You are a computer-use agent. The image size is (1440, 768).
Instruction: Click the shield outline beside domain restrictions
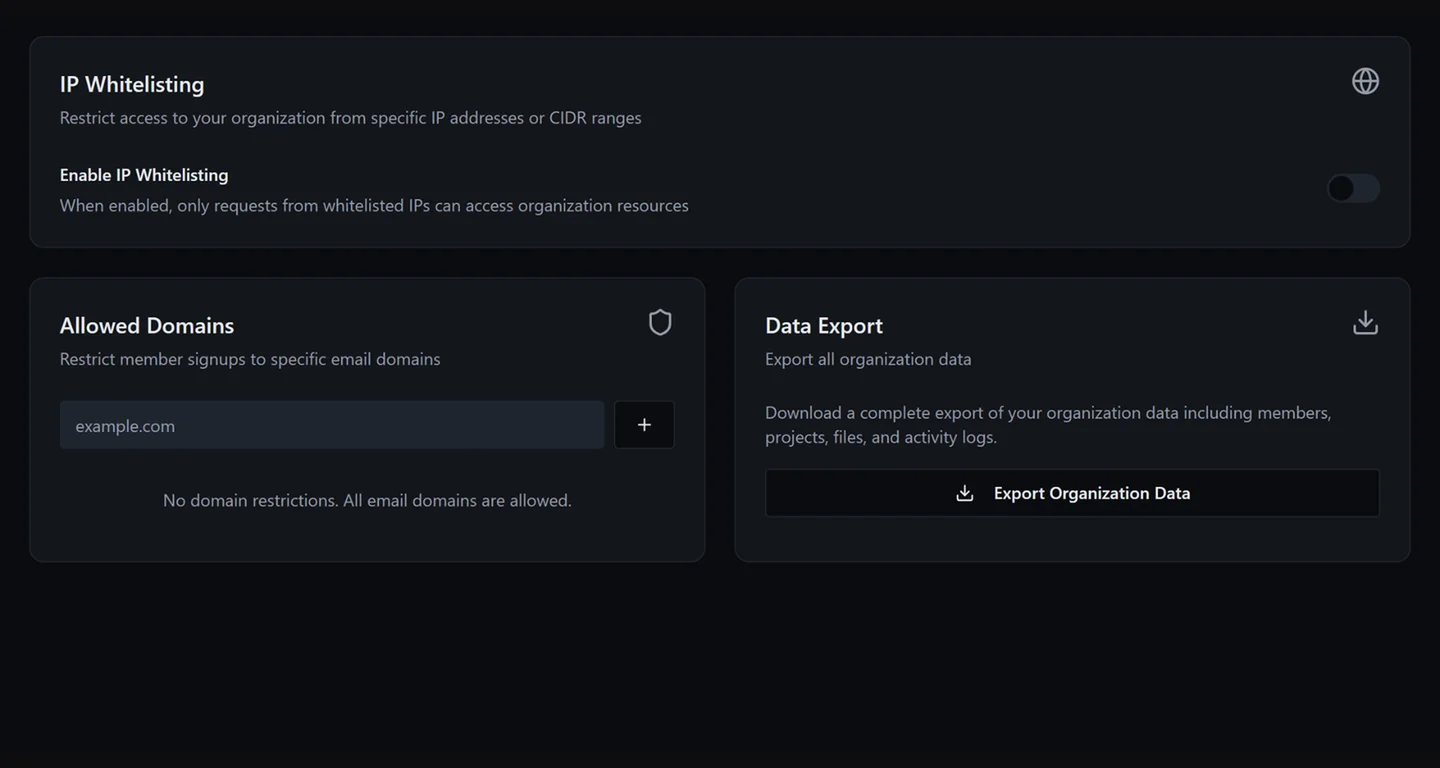click(659, 322)
